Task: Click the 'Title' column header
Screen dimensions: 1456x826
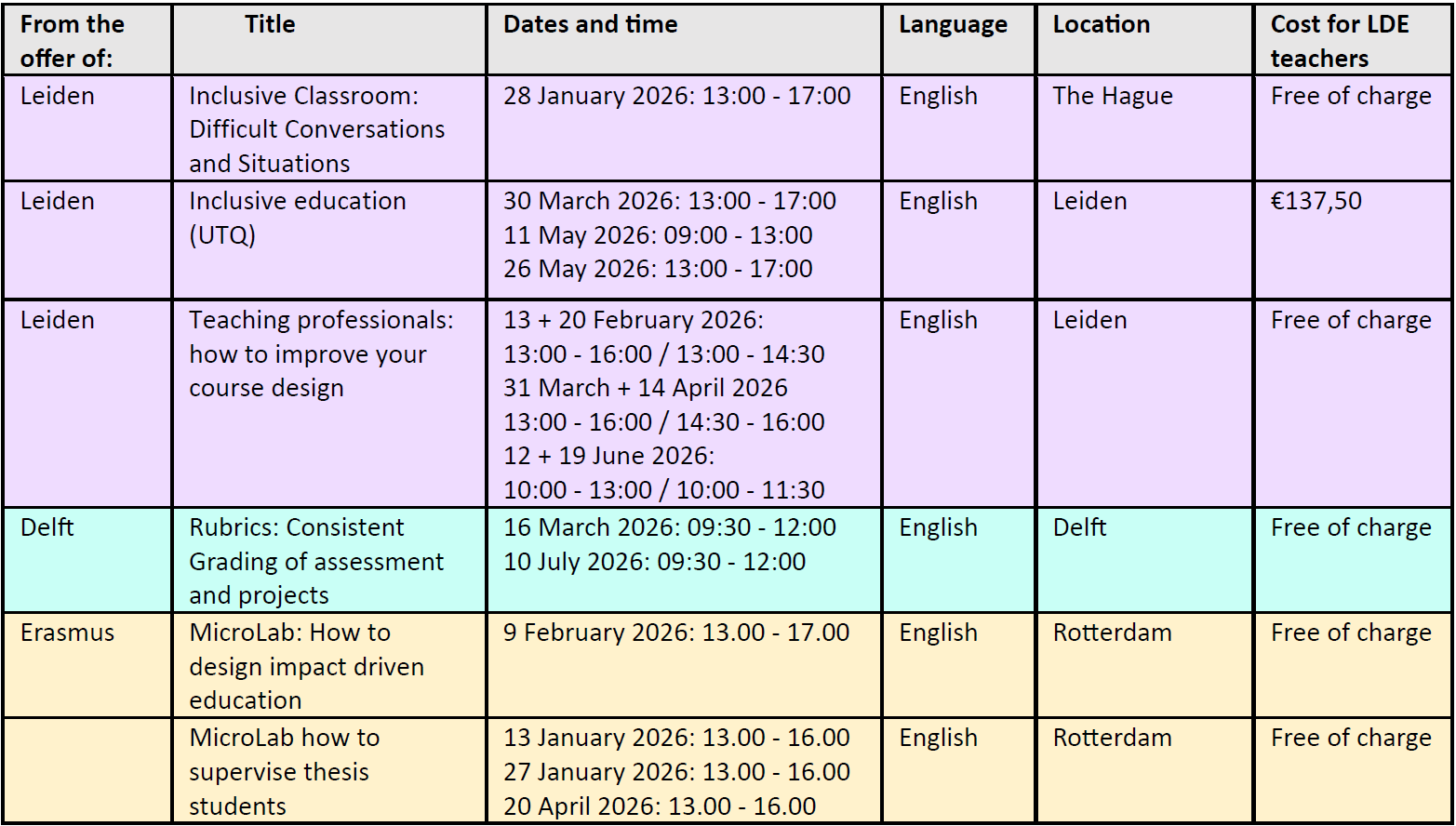Action: point(270,25)
